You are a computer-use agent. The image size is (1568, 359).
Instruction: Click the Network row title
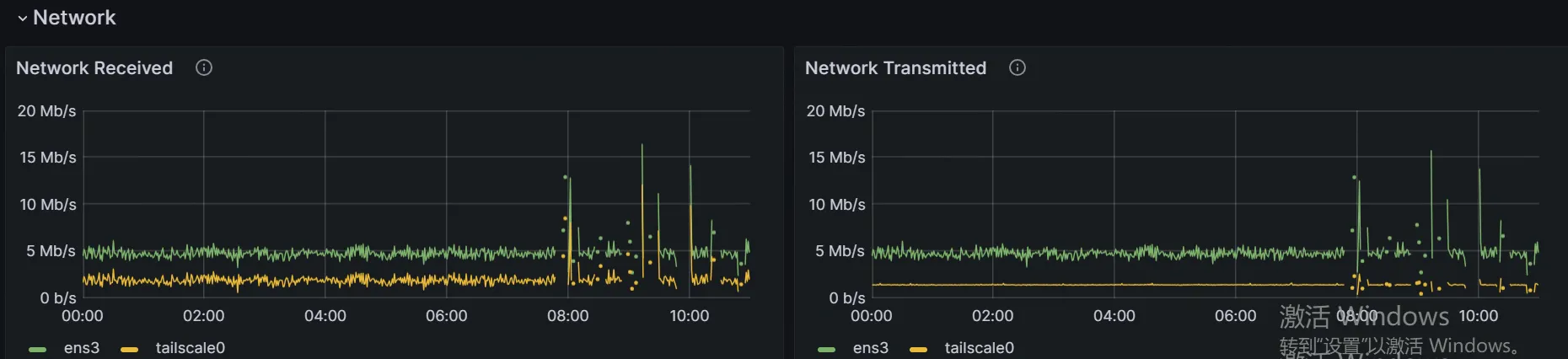74,18
